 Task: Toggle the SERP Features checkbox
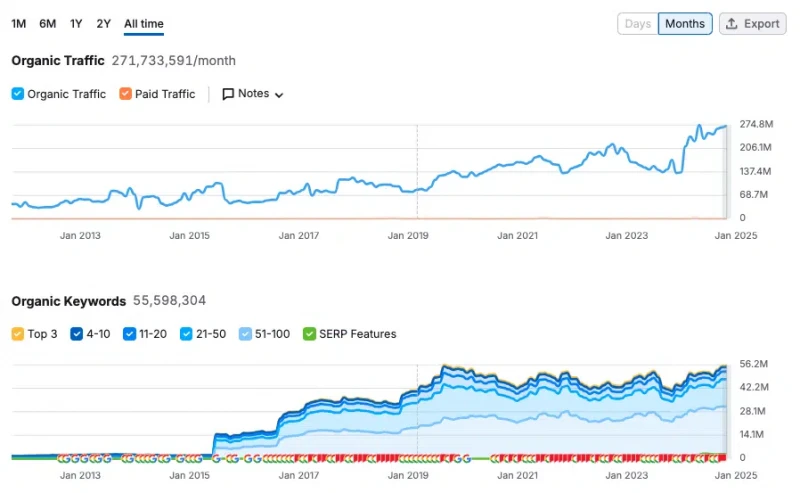coord(309,334)
